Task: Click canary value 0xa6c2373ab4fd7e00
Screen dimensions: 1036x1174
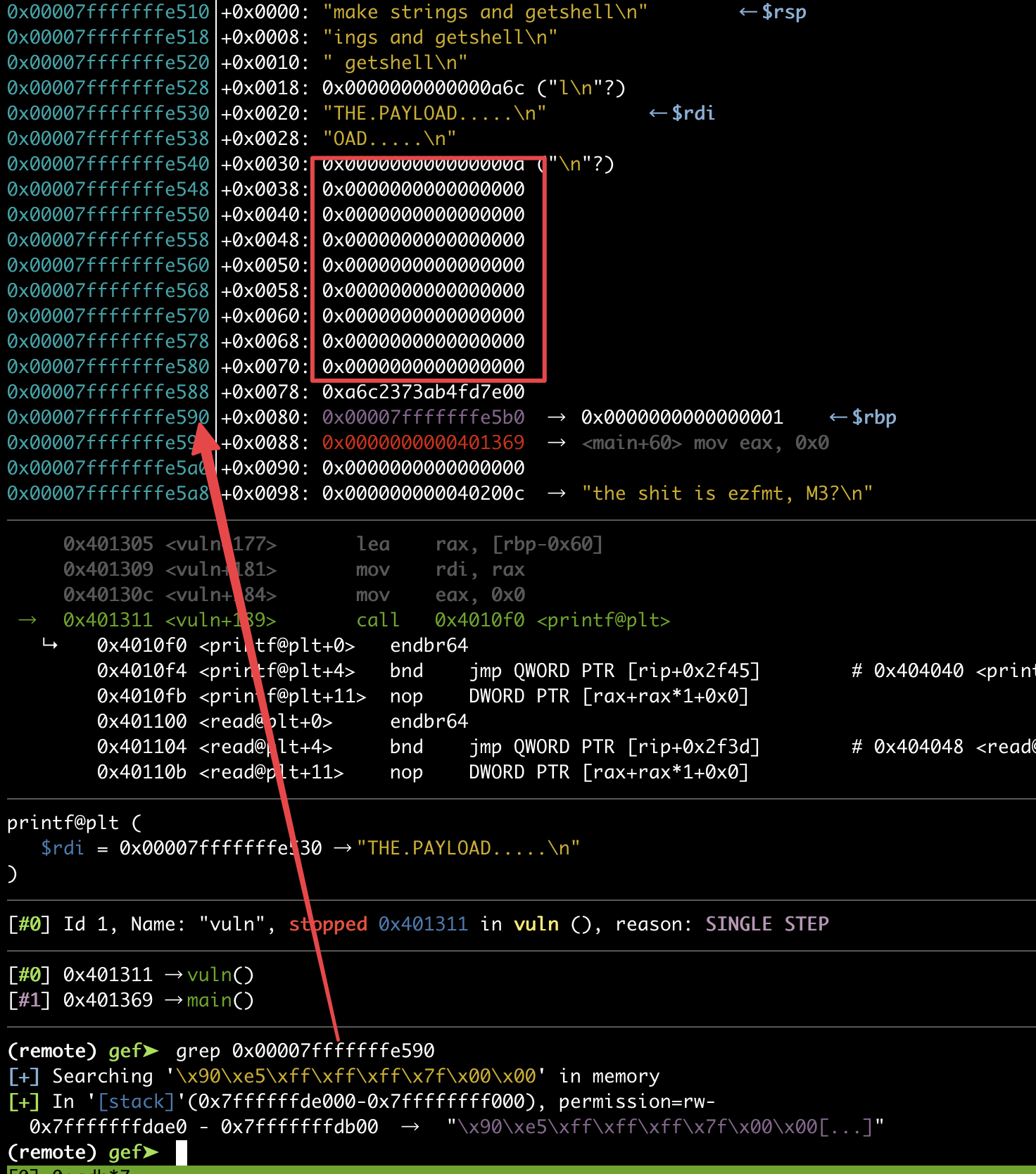Action: [423, 392]
